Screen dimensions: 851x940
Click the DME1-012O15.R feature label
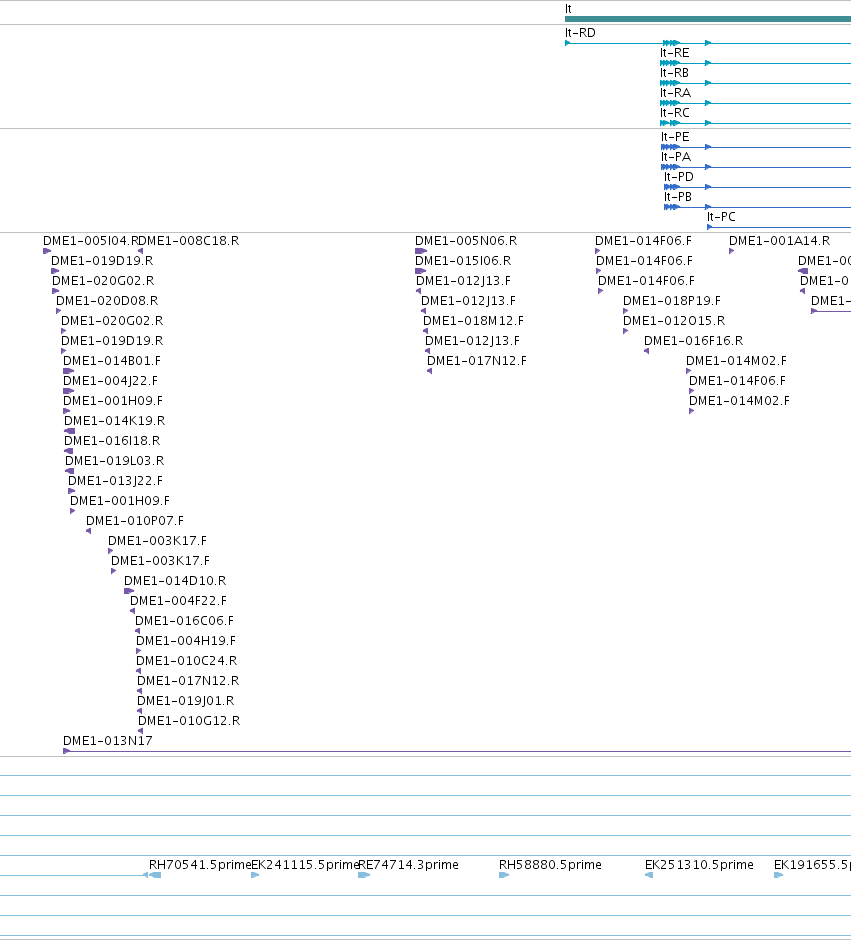click(674, 321)
